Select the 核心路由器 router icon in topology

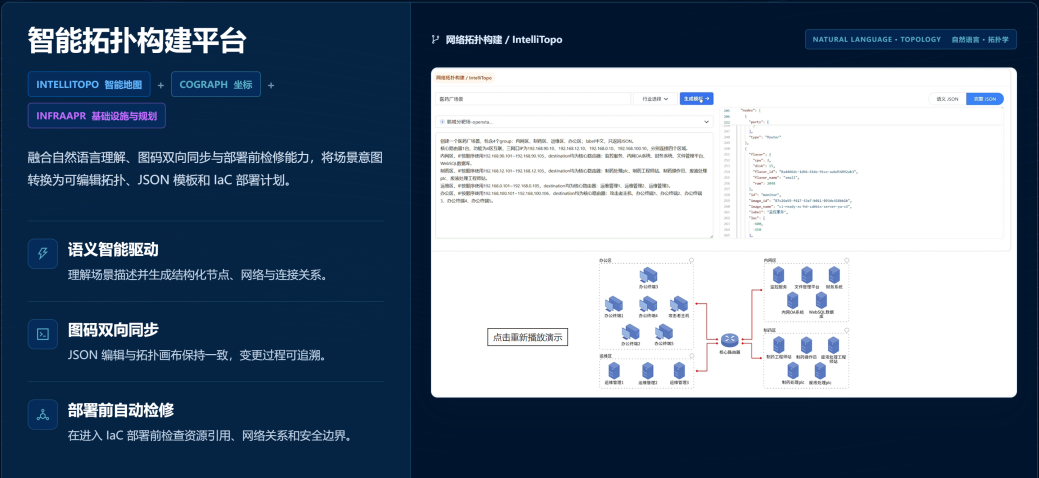click(x=729, y=340)
